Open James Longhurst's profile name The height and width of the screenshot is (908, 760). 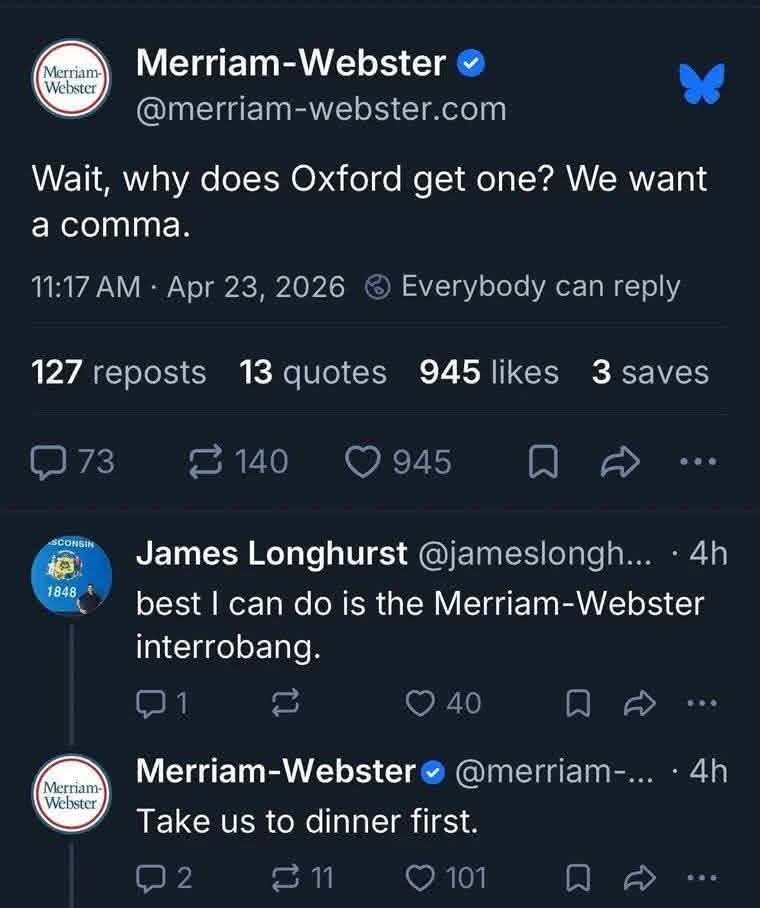(272, 553)
